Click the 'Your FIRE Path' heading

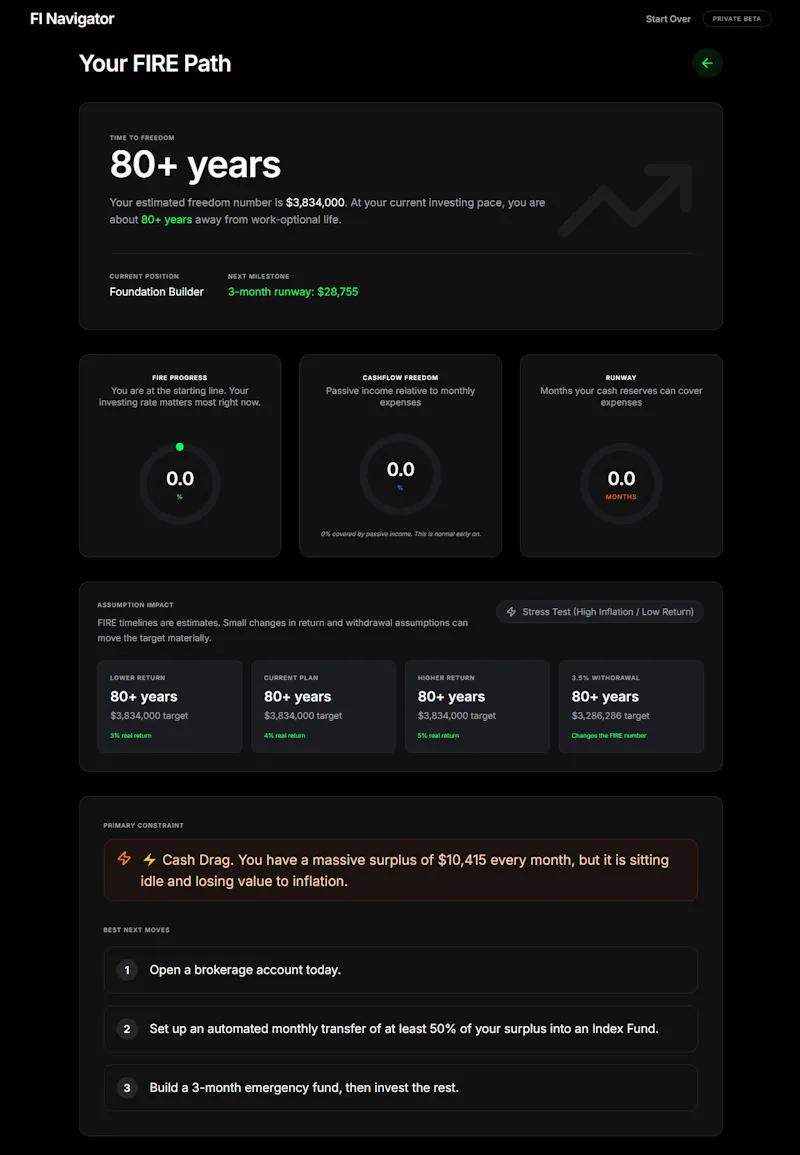tap(155, 63)
